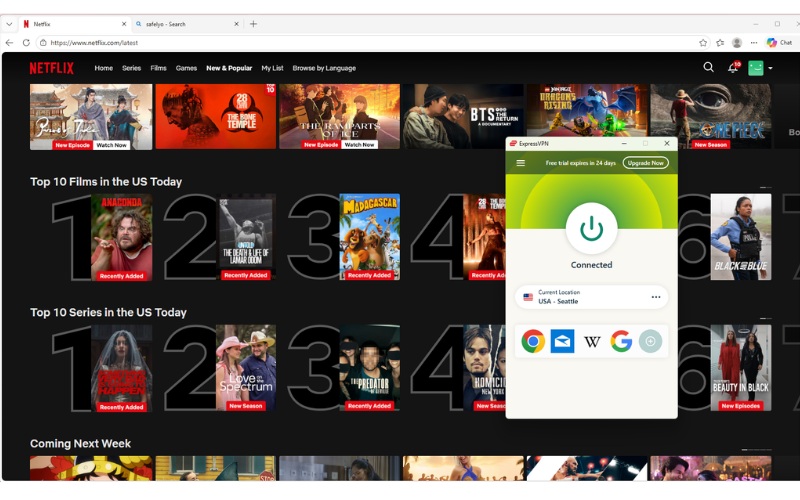Screen dimensions: 800x500
Task: Expand the tab actions dropdown chevron
Action: 9,24
